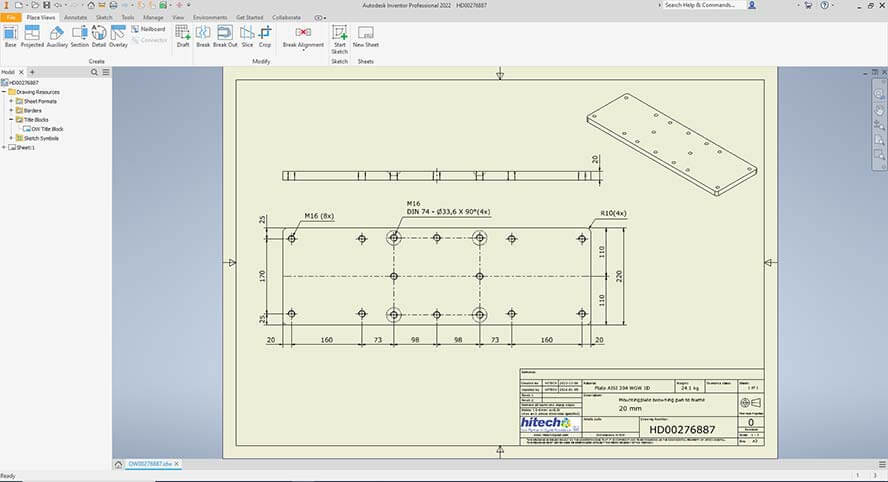Click the Break Out tool
Image resolution: width=888 pixels, height=482 pixels.
pos(225,36)
